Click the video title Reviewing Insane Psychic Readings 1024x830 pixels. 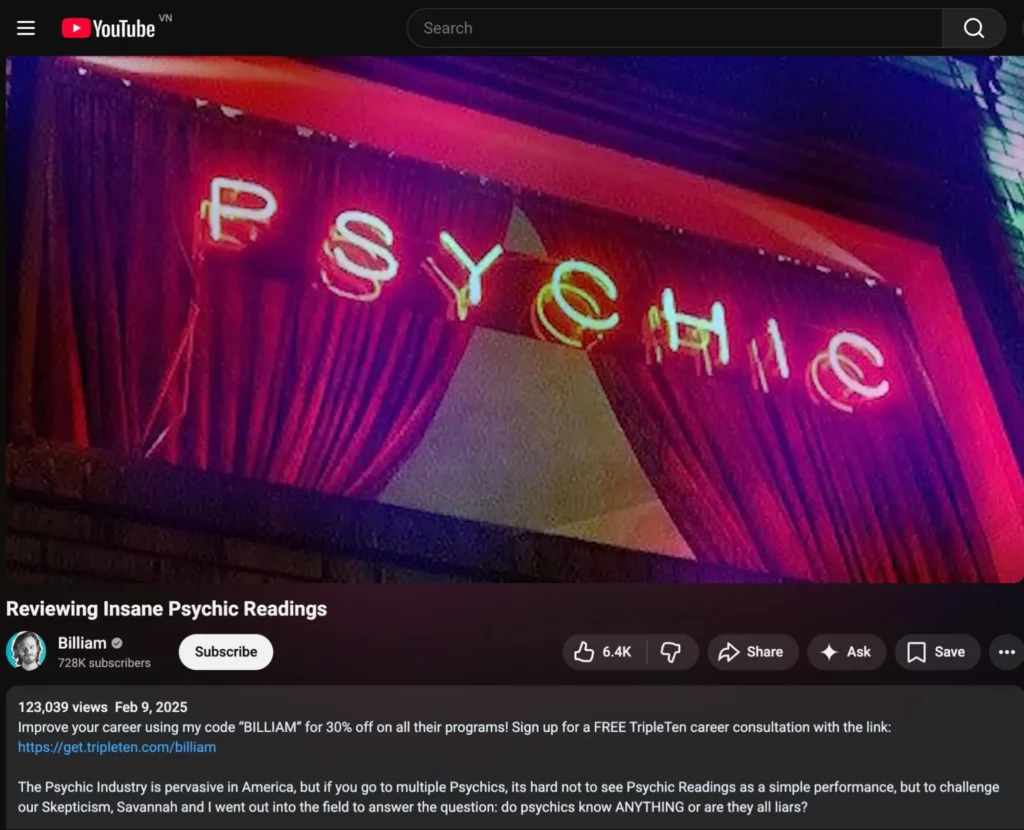pos(166,608)
